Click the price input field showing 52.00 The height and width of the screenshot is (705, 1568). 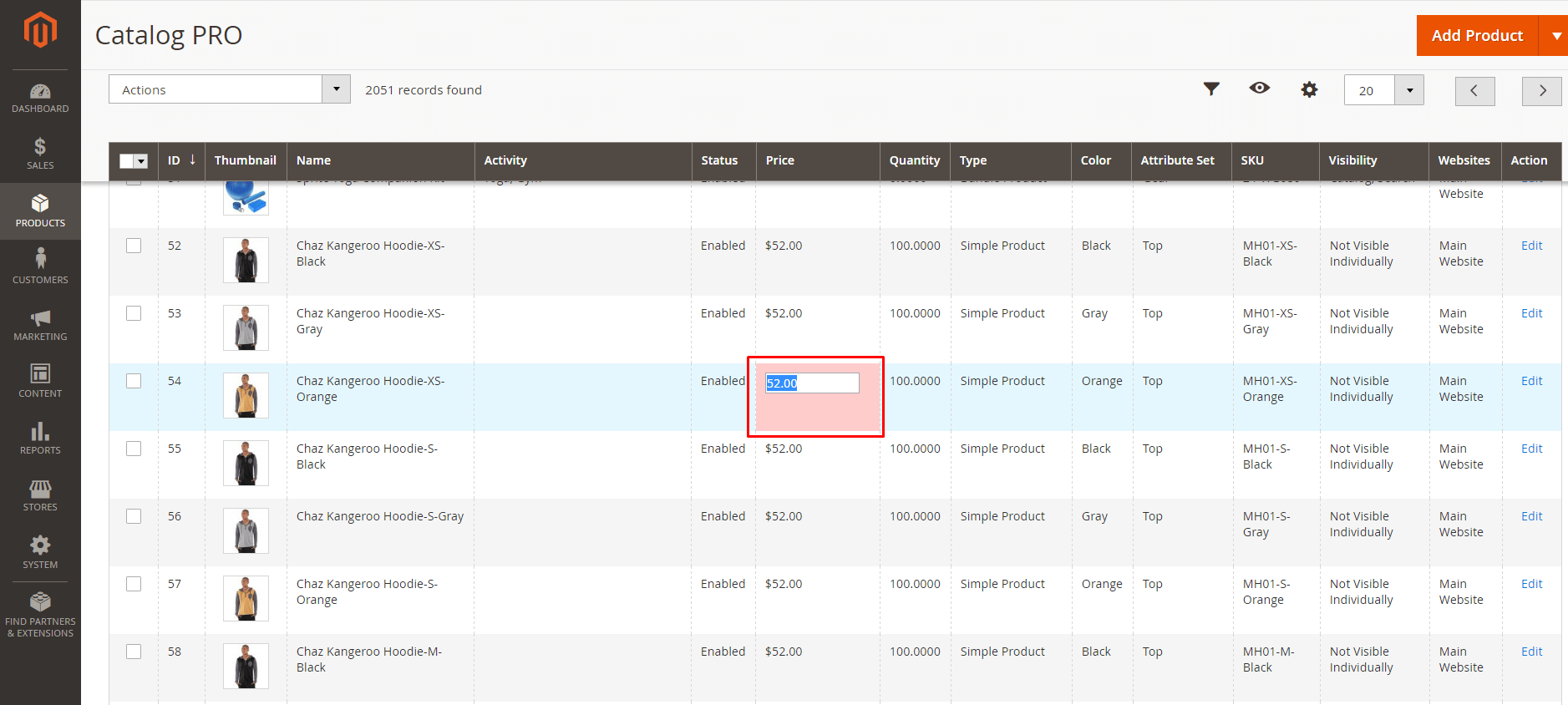pos(812,383)
